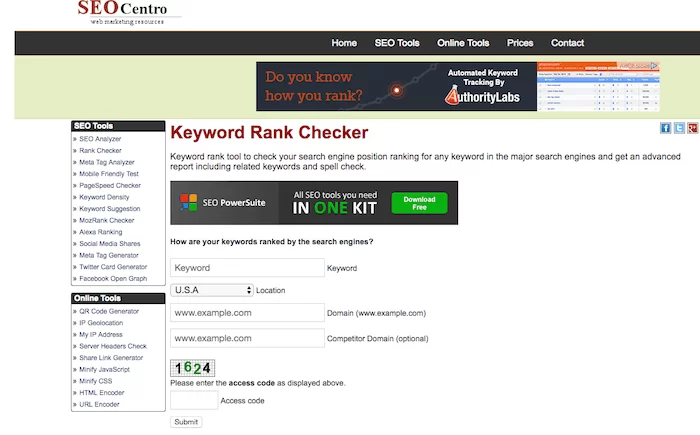This screenshot has height=435, width=700.
Task: Open the SEO Tools navigation menu
Action: [396, 43]
